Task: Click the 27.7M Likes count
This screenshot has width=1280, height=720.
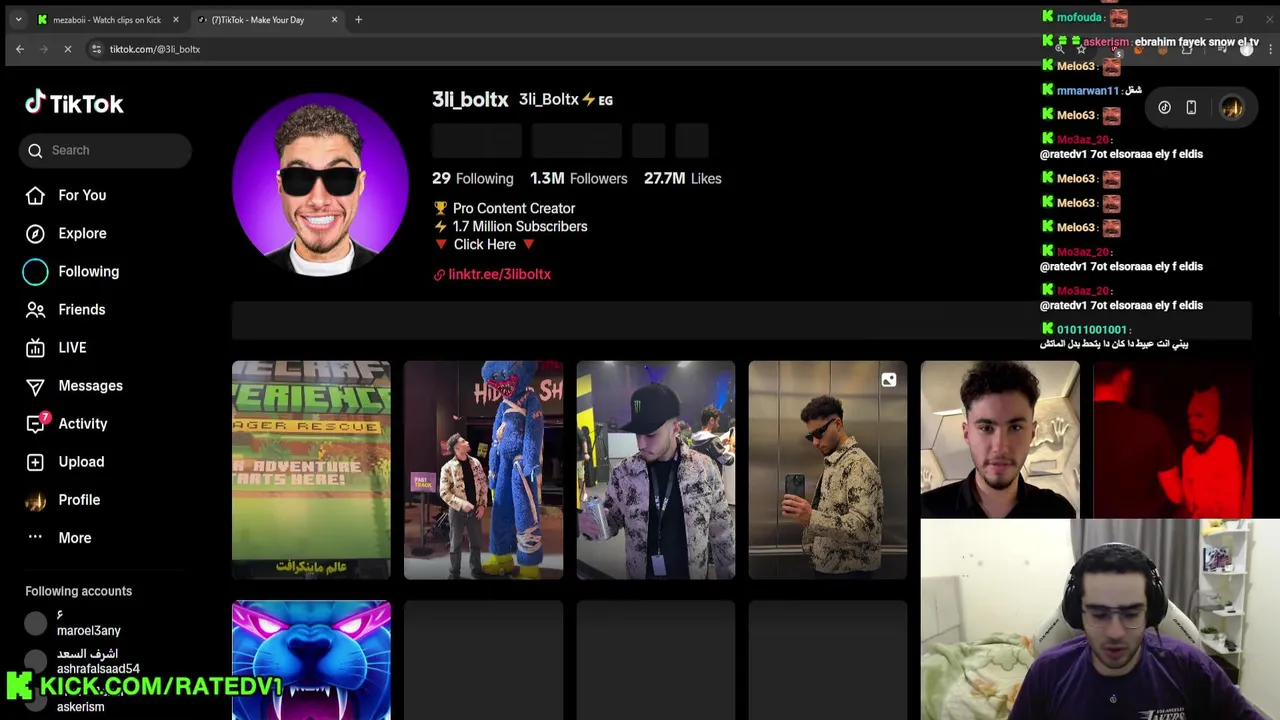Action: (682, 178)
